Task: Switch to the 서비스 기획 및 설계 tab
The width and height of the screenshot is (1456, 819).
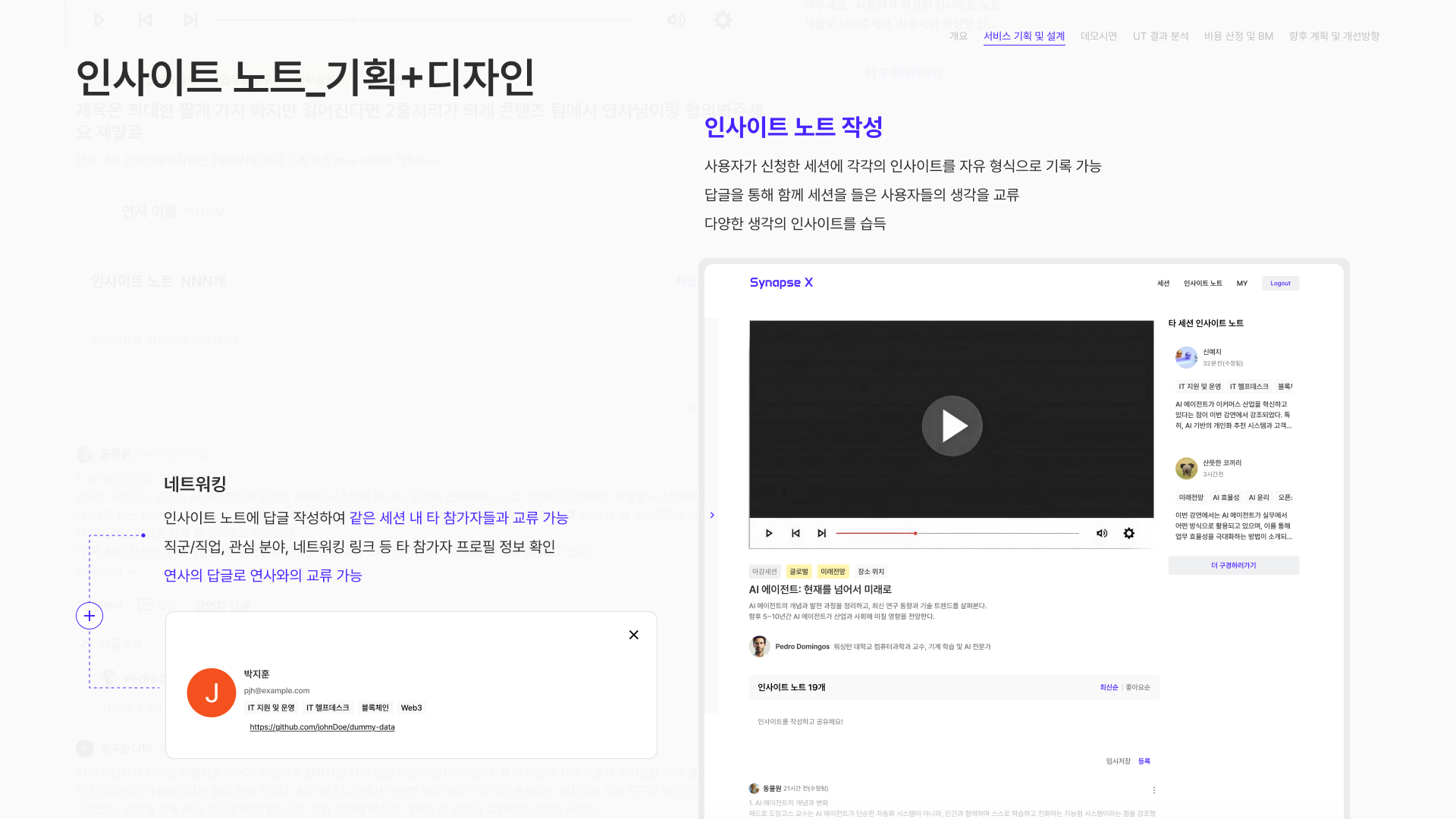Action: click(x=1025, y=36)
